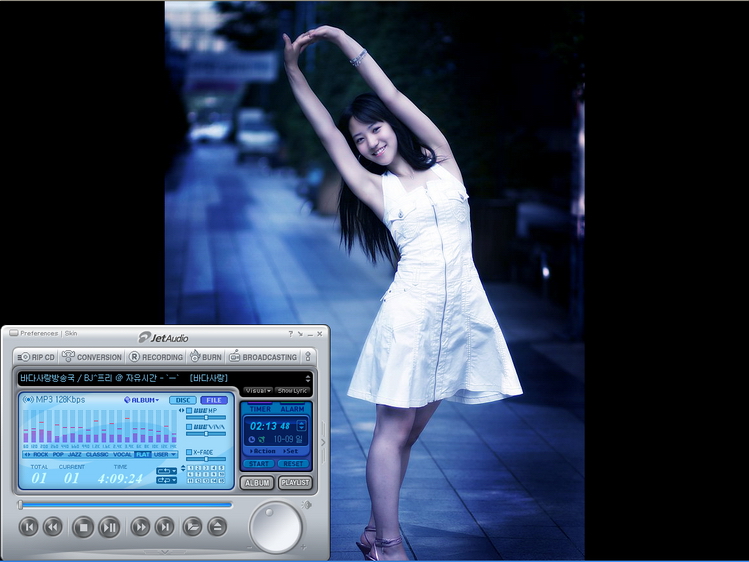Switch to FILE mode
This screenshot has height=562, width=749.
tap(214, 400)
